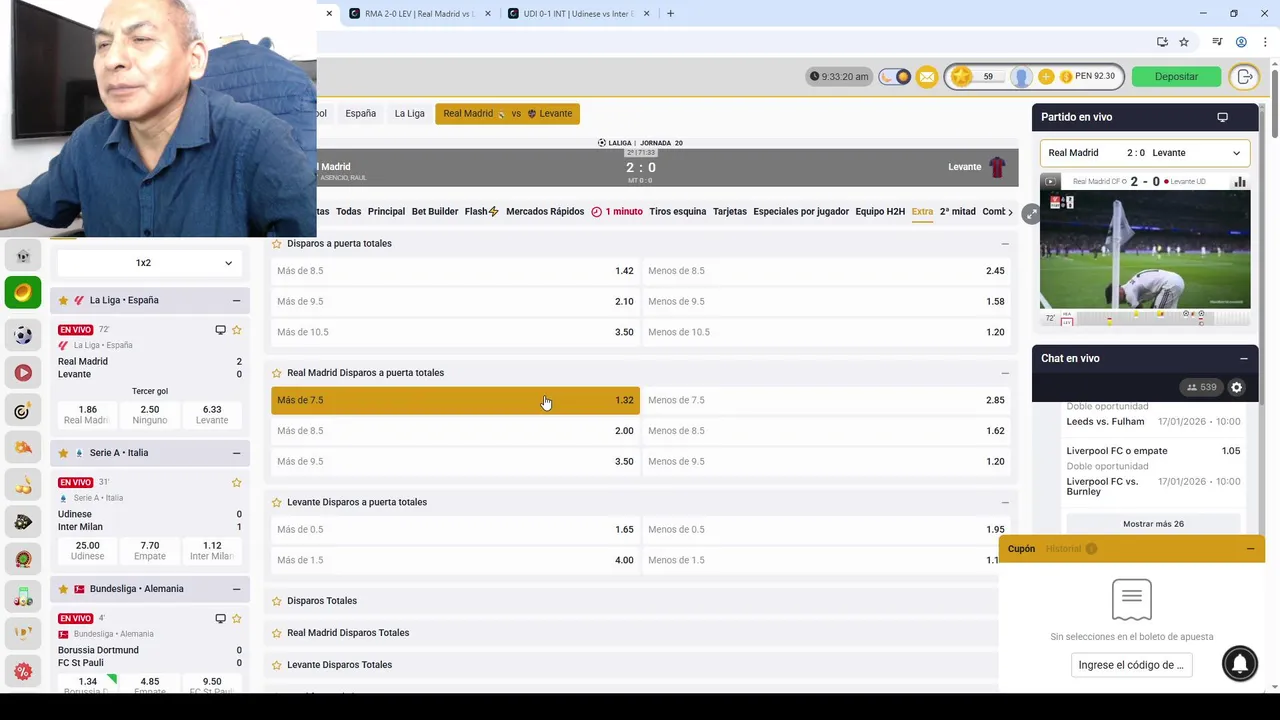Click the bet code input field
This screenshot has height=720, width=1280.
point(1131,665)
